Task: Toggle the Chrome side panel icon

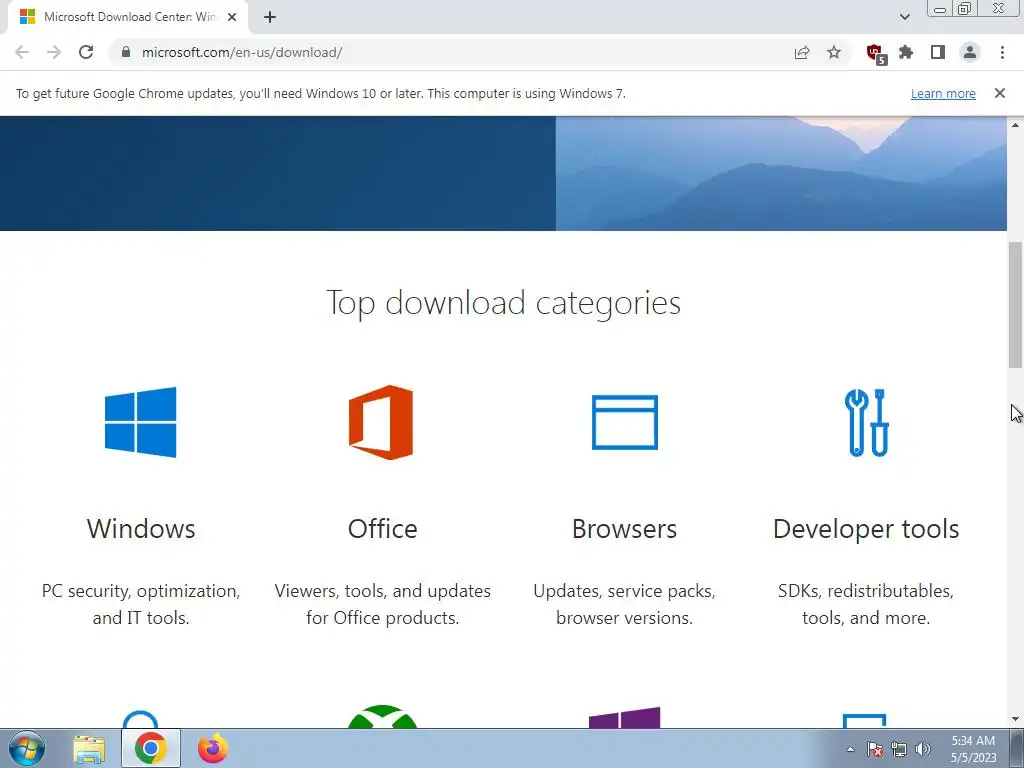Action: 938,52
